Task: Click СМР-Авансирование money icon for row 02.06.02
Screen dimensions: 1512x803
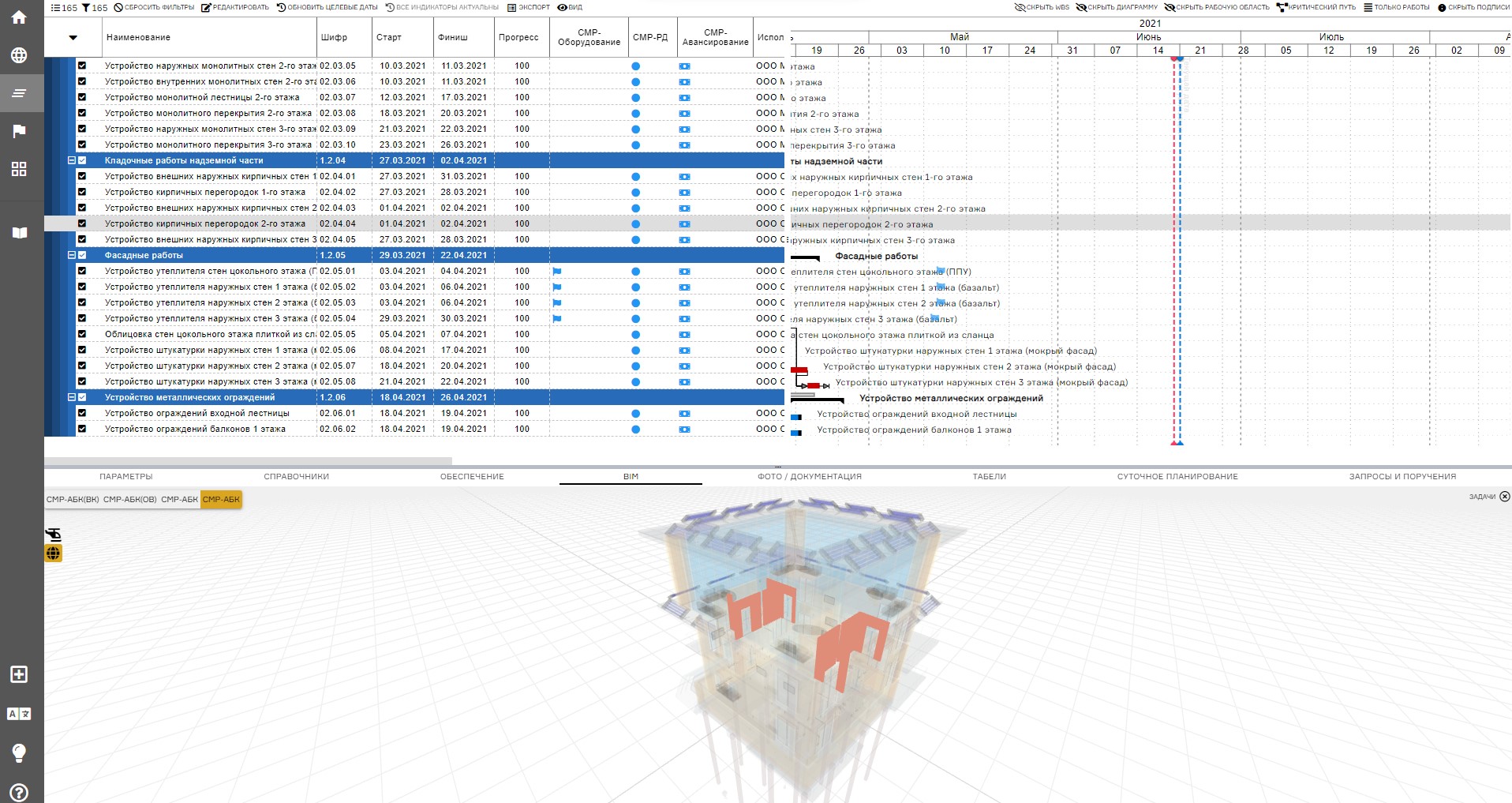Action: point(684,430)
